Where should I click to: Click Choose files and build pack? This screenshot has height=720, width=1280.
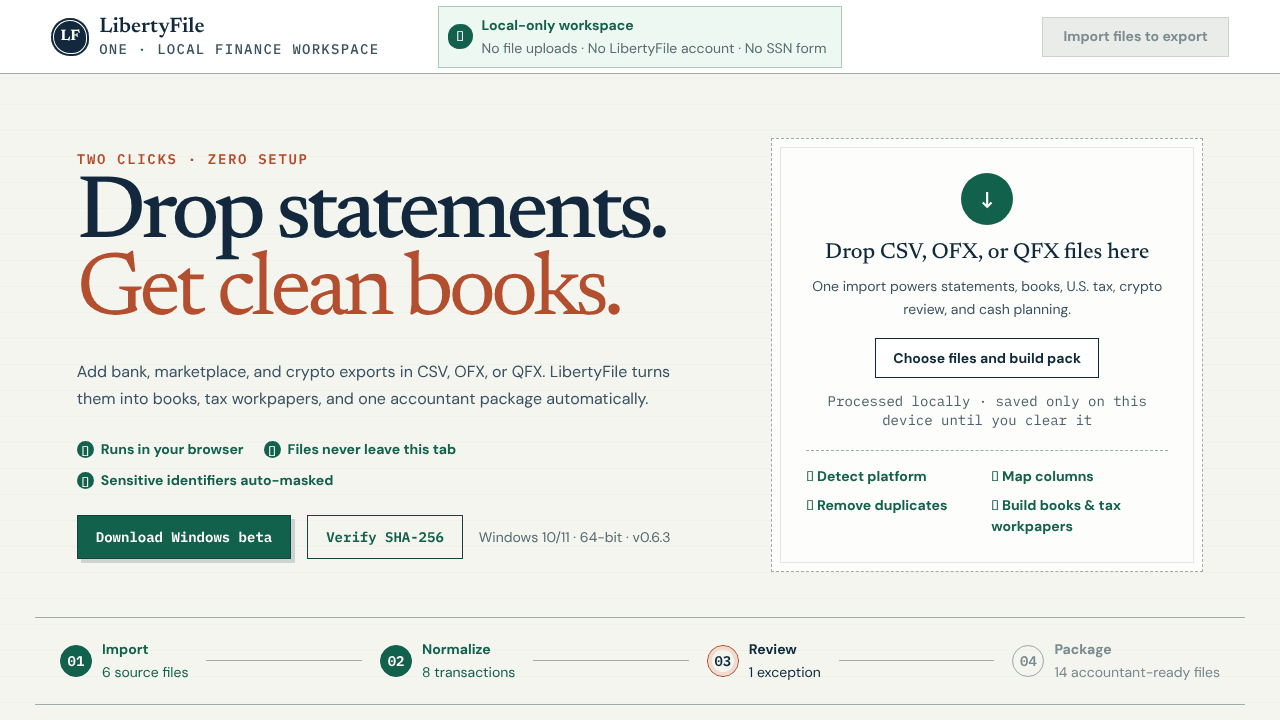[987, 358]
